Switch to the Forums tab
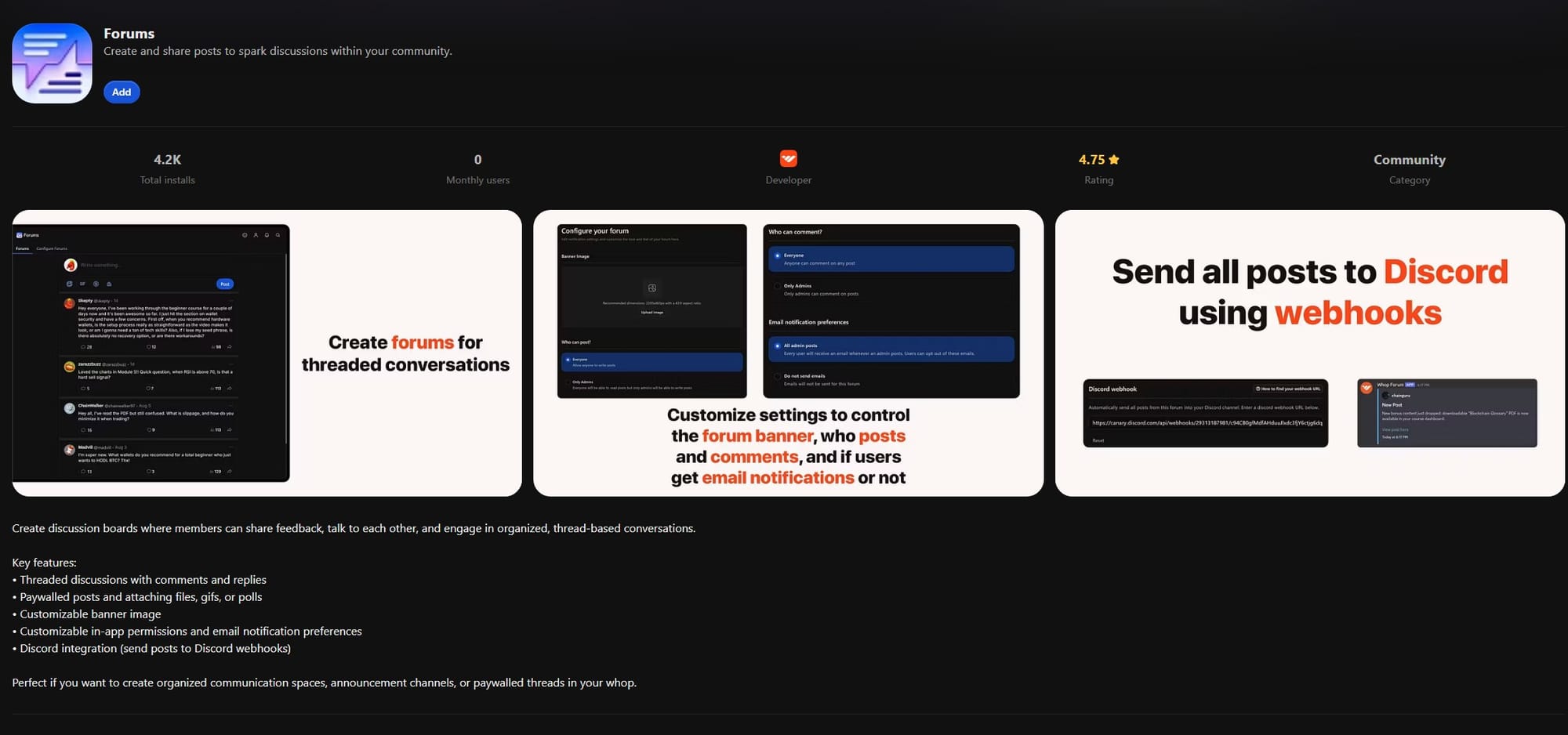The image size is (1568, 735). coord(22,248)
